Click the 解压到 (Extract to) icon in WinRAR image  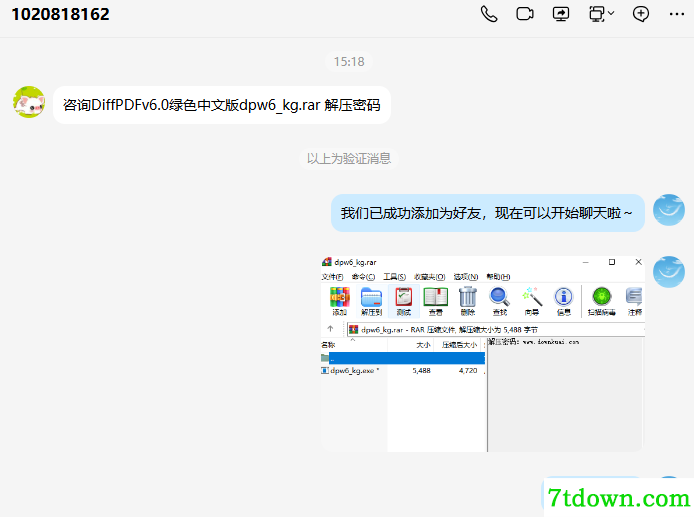(371, 301)
